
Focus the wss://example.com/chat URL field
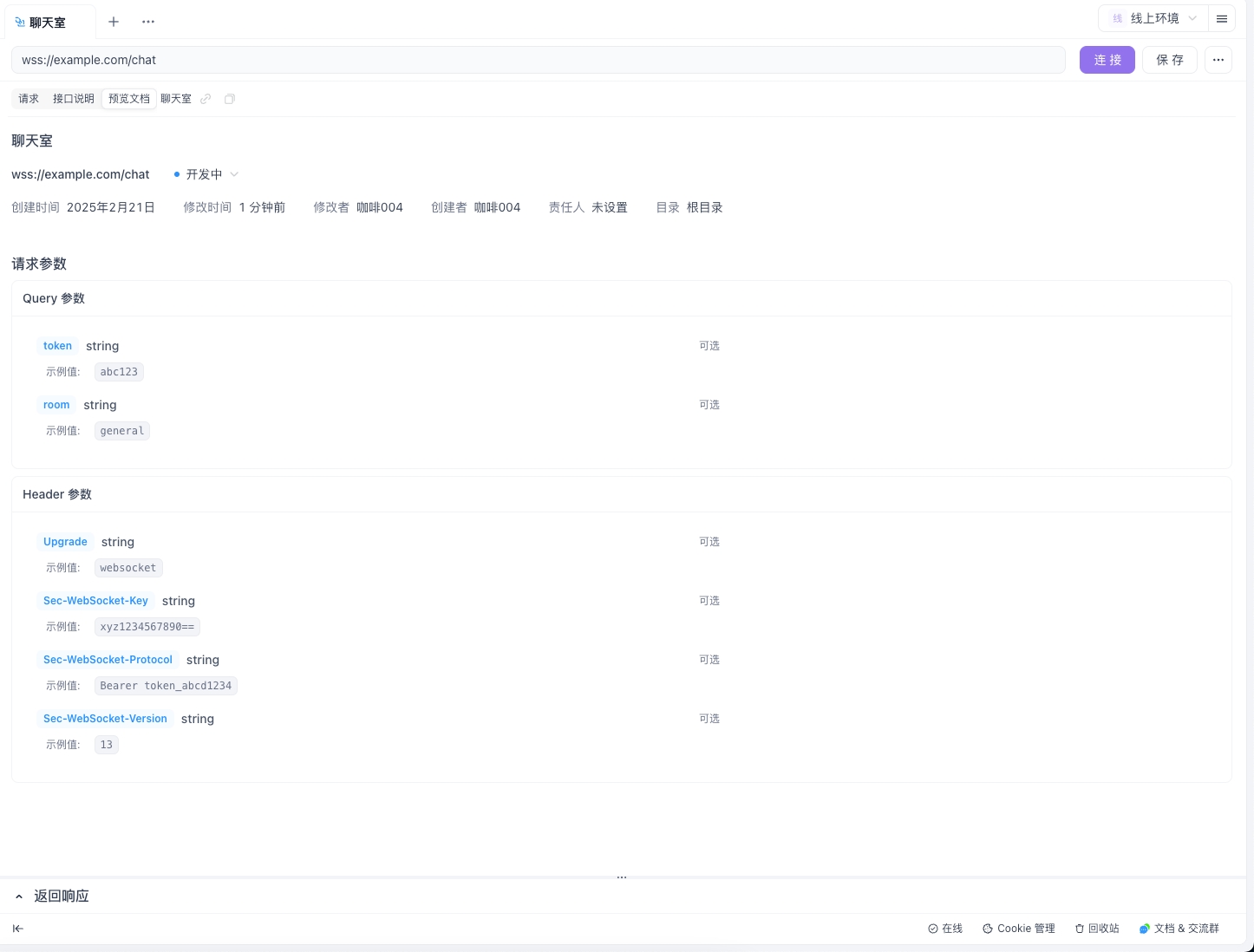(x=538, y=60)
